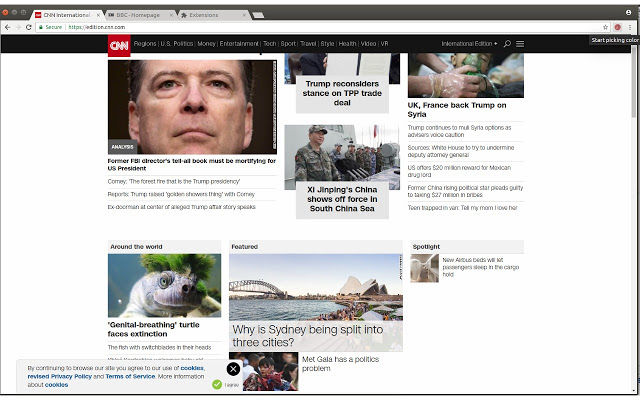Open the CNN hamburger menu icon
Viewport: 640px width, 400px height.
point(520,44)
